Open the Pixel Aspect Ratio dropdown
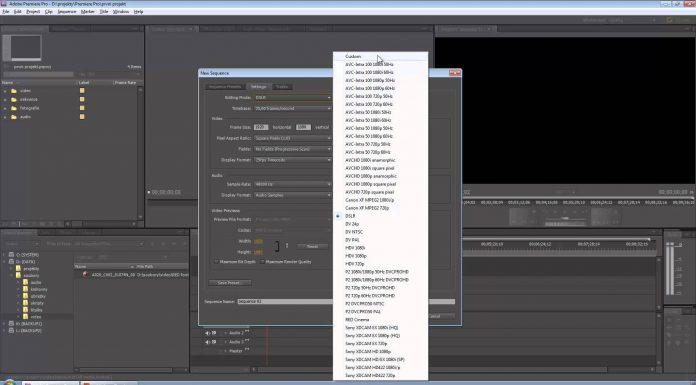The height and width of the screenshot is (385, 696). pos(293,138)
